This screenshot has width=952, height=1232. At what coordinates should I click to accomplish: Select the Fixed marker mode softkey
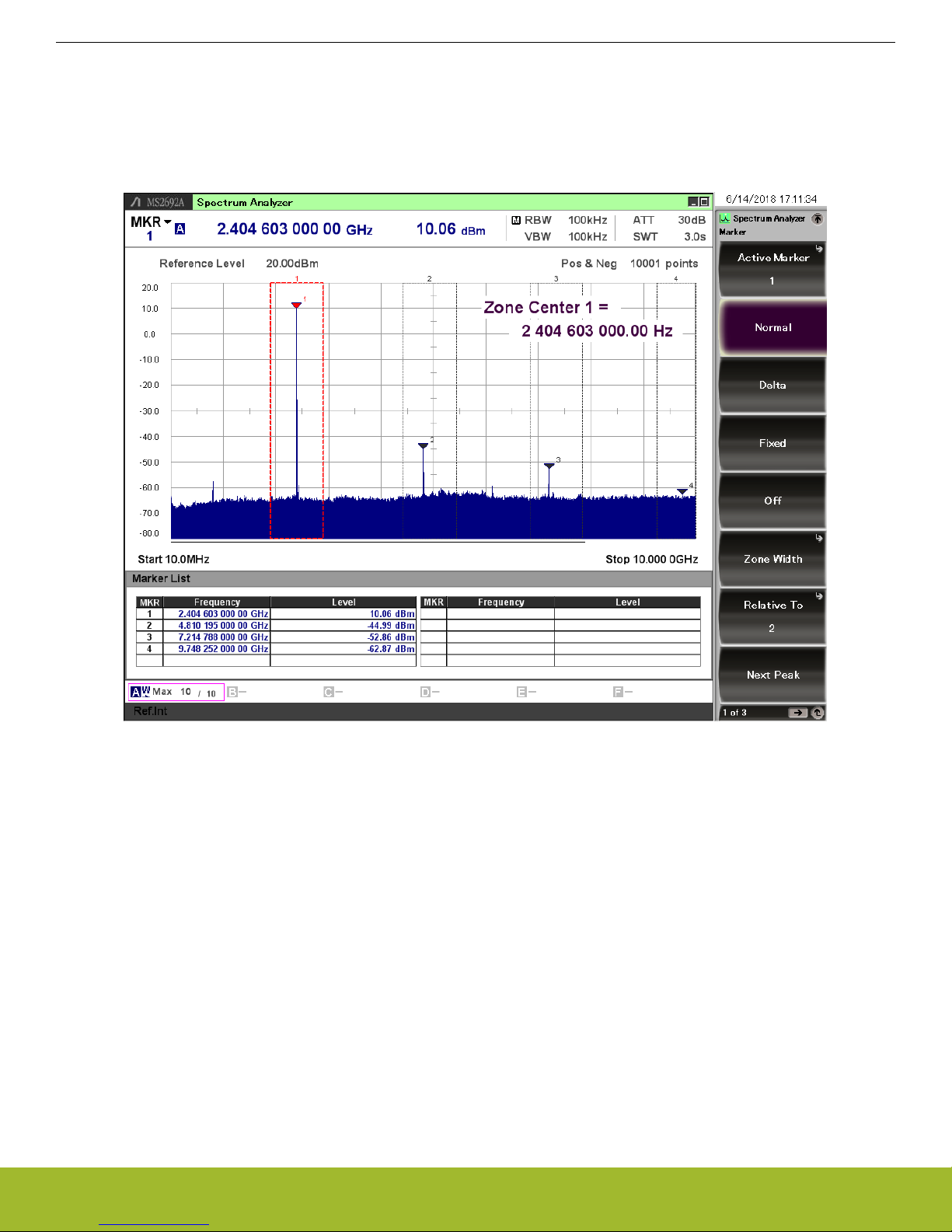(772, 443)
